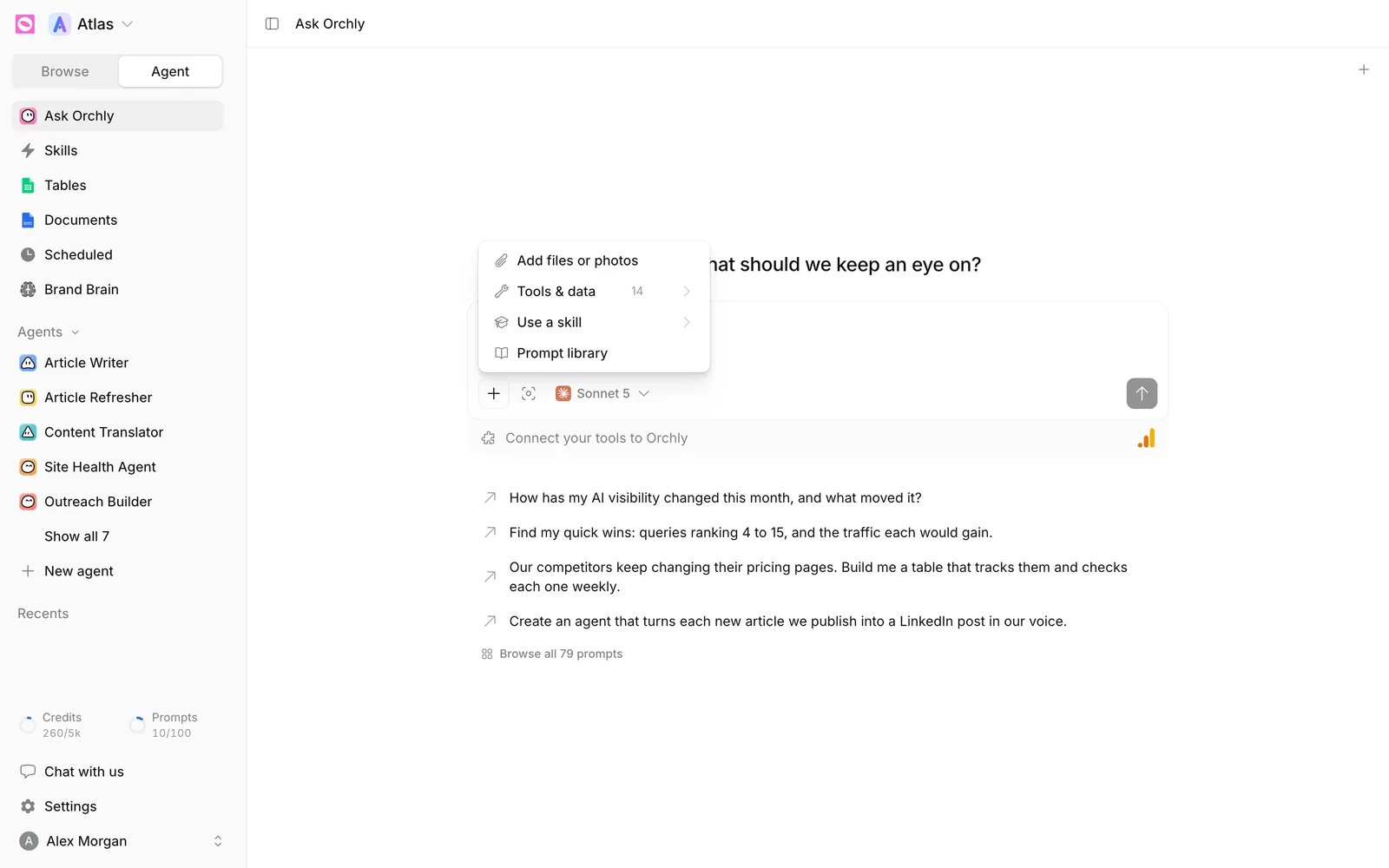The width and height of the screenshot is (1389, 868).
Task: Open the Article Writer agent
Action: pyautogui.click(x=118, y=363)
